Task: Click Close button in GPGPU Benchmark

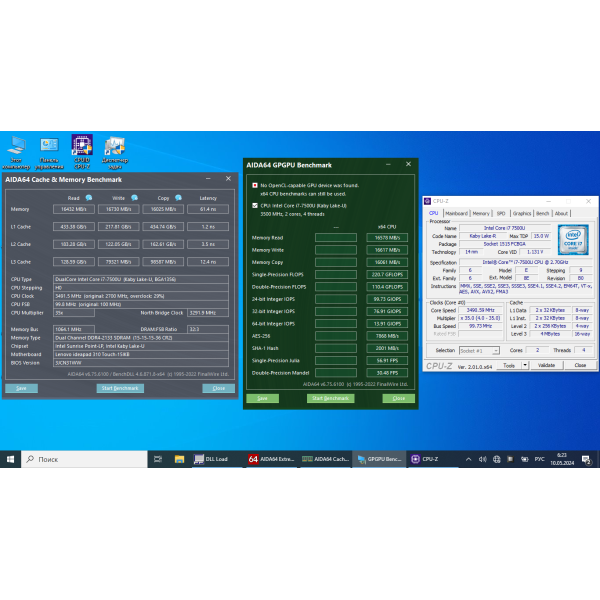Action: [x=398, y=398]
